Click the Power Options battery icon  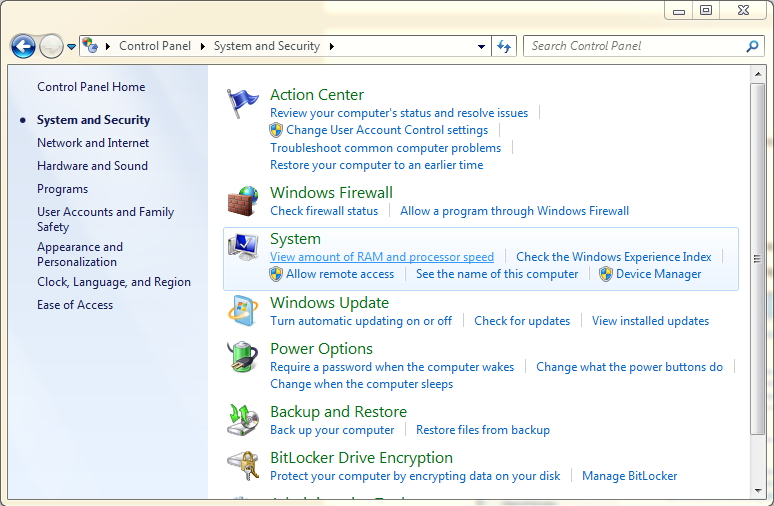coord(242,357)
